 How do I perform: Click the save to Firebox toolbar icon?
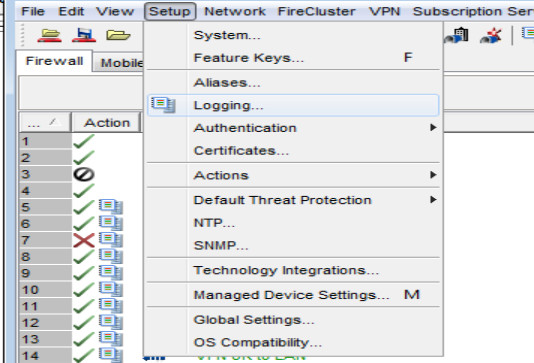pyautogui.click(x=84, y=35)
